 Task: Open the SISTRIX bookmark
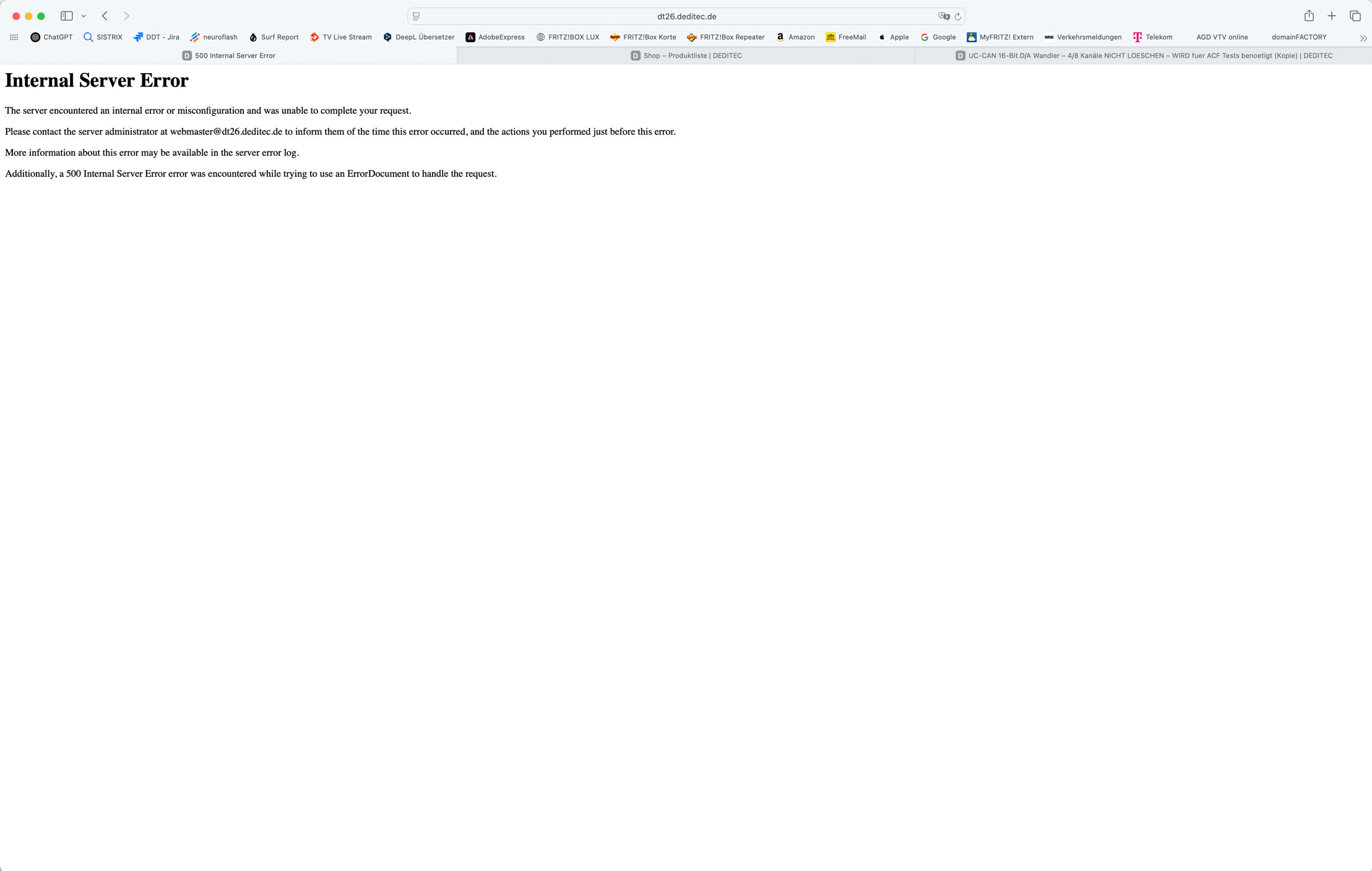103,37
